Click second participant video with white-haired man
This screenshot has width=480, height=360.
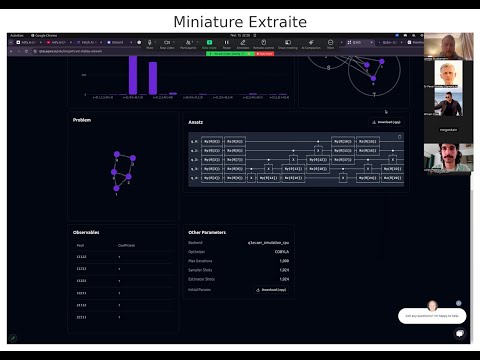pos(449,74)
